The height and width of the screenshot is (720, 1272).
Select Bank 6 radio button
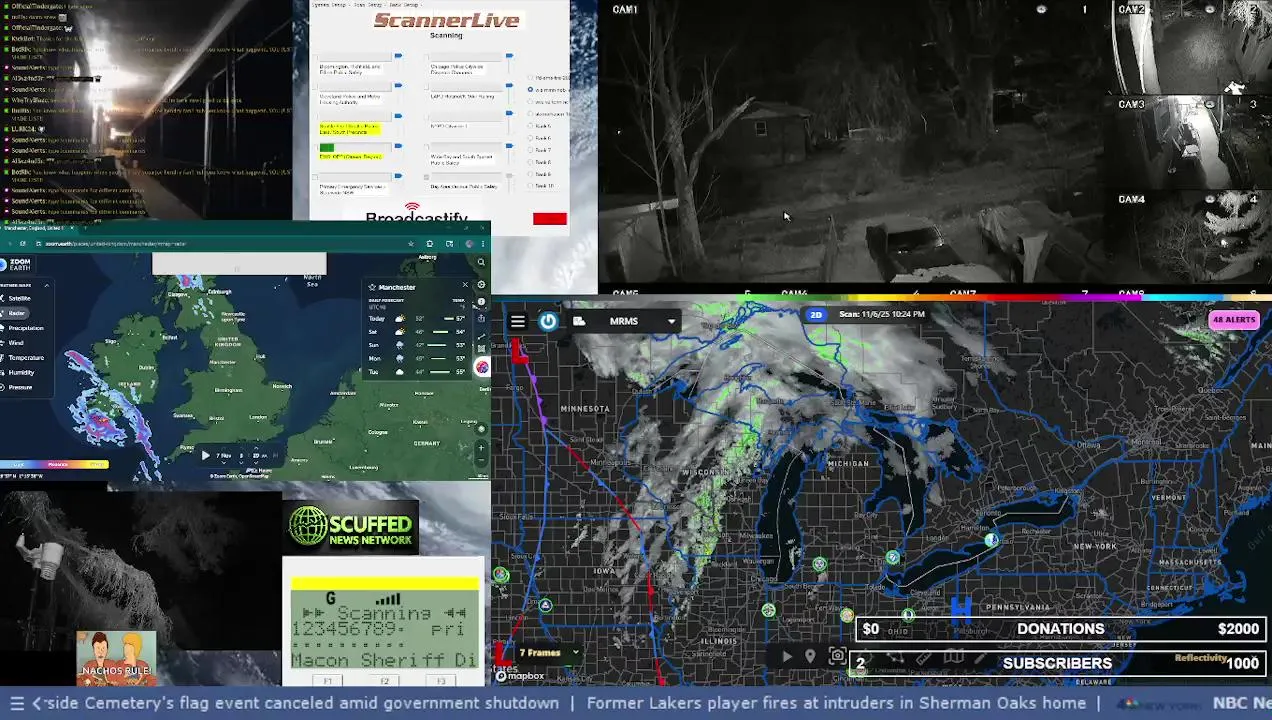[530, 138]
